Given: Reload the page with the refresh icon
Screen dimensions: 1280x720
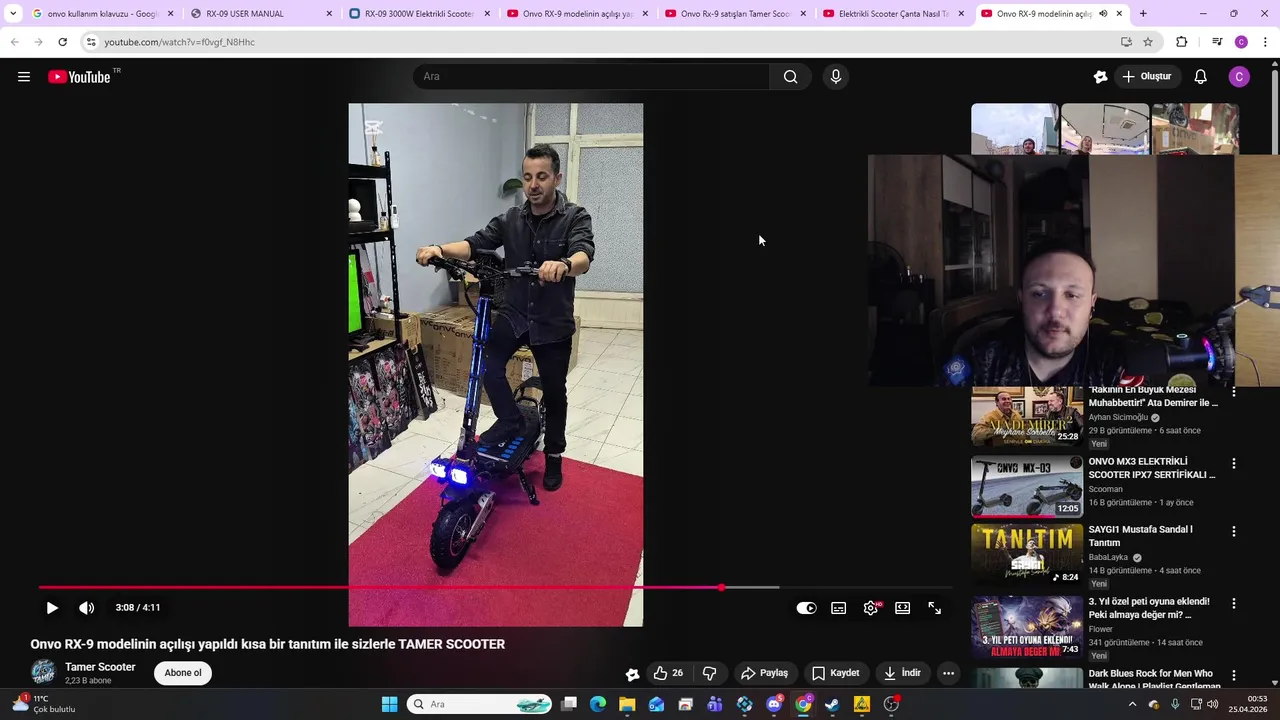Looking at the screenshot, I should coord(62,42).
